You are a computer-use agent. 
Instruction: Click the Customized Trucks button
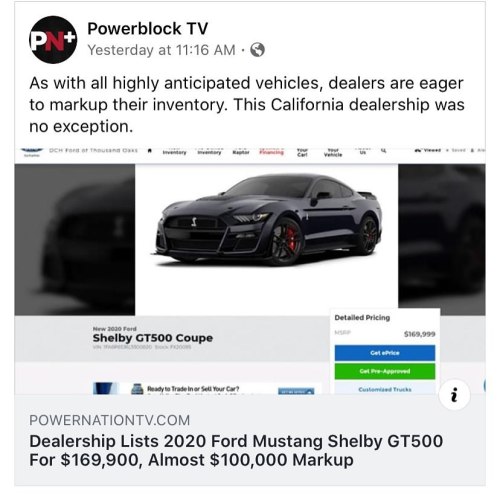(385, 388)
